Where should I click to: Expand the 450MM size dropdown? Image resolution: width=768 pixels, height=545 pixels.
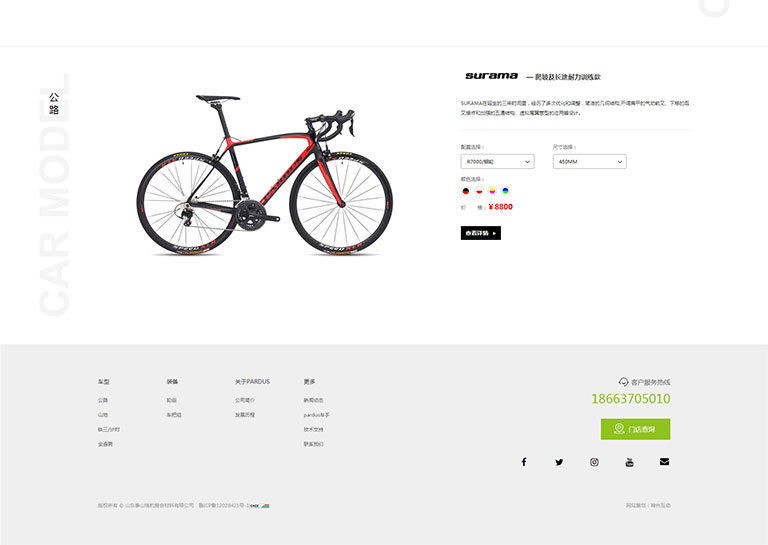[x=590, y=162]
